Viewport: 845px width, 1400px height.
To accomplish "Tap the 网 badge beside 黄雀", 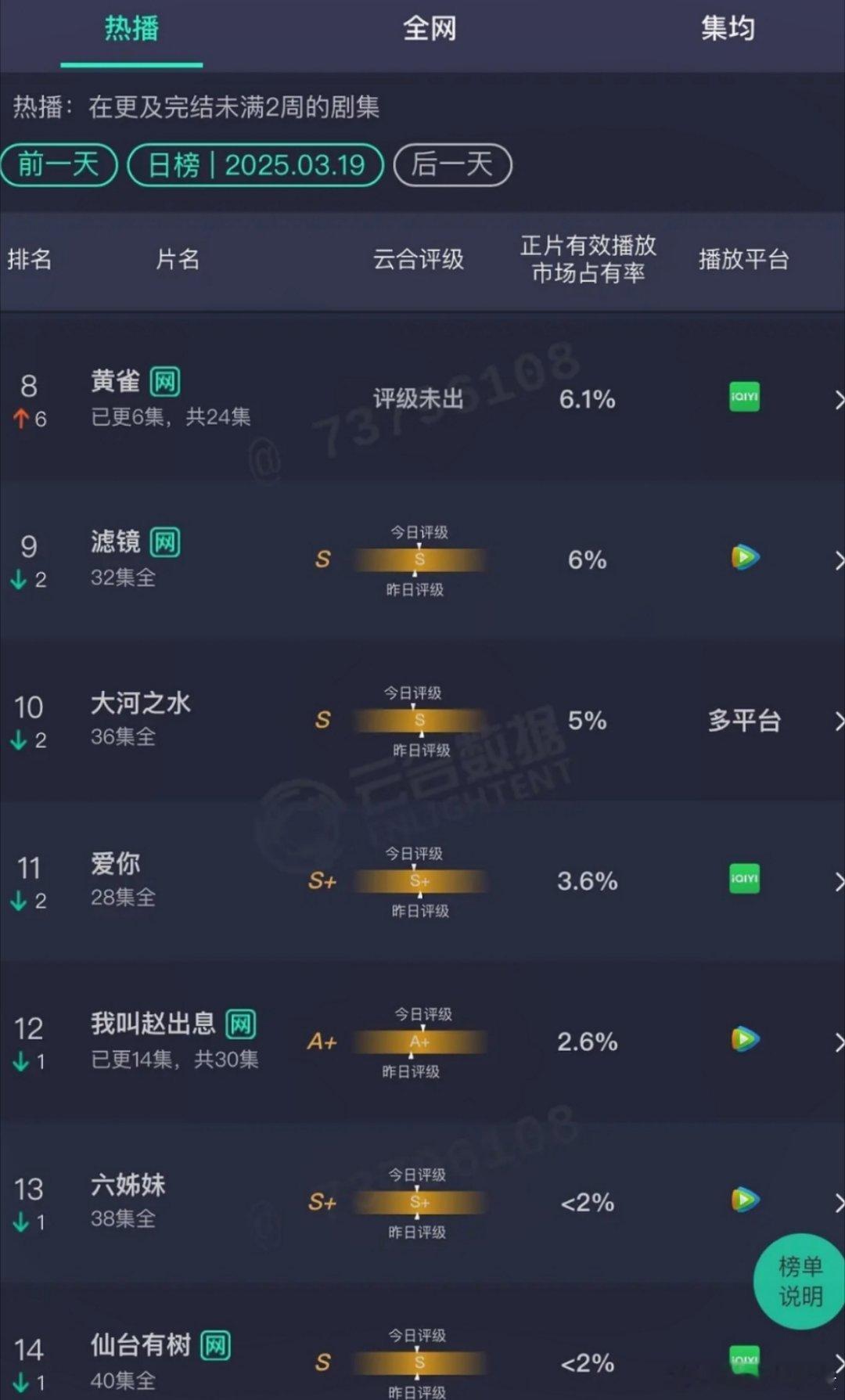I will click(165, 382).
